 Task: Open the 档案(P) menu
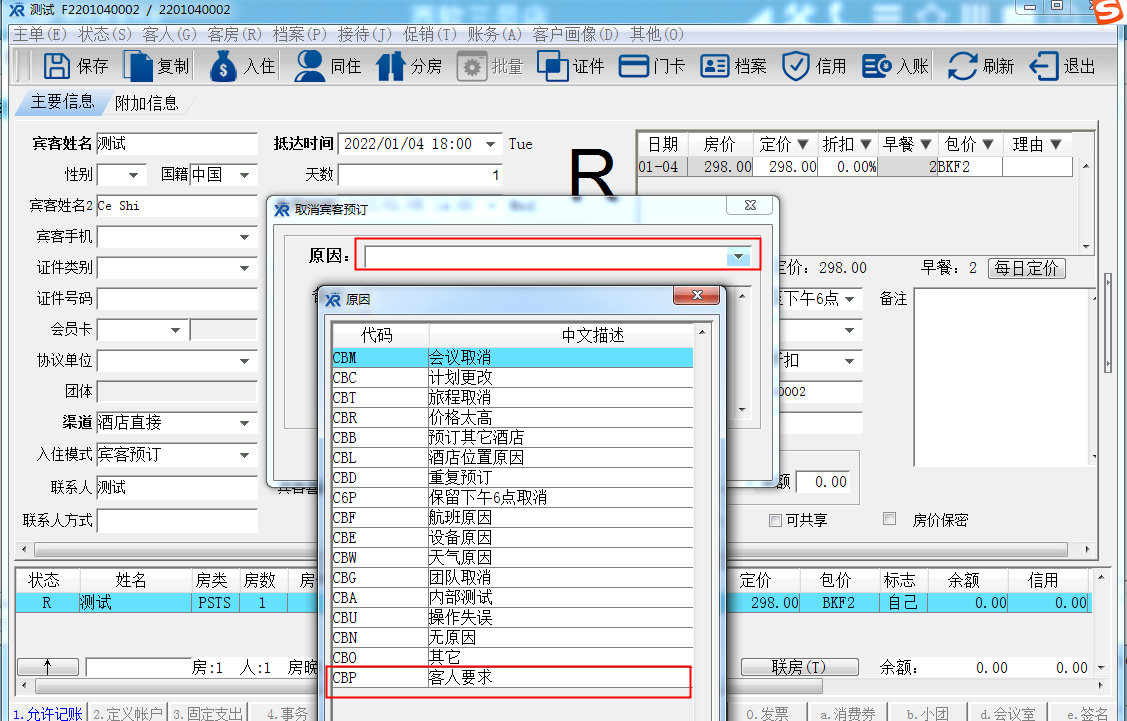click(x=300, y=34)
